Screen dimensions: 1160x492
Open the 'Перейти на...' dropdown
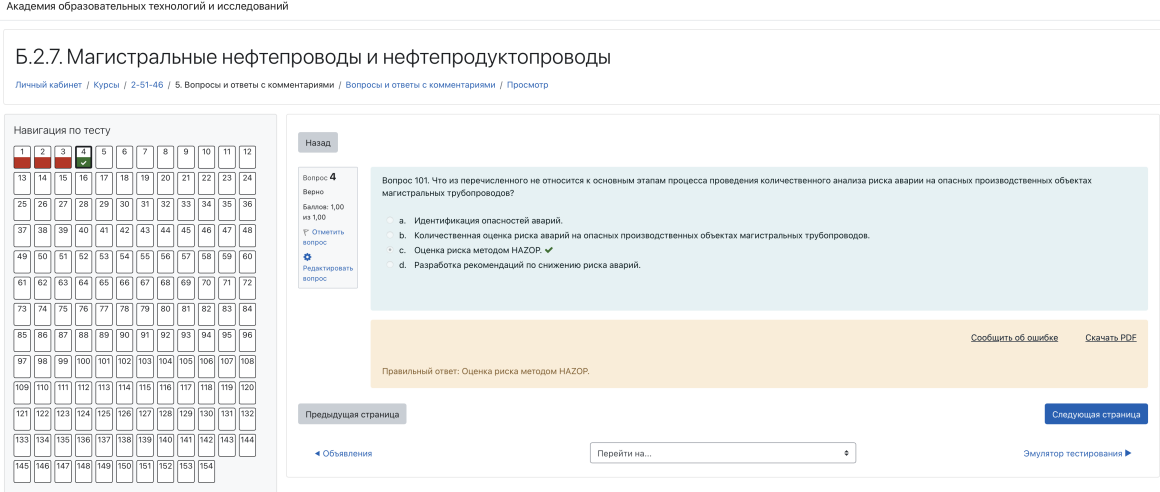pos(722,453)
